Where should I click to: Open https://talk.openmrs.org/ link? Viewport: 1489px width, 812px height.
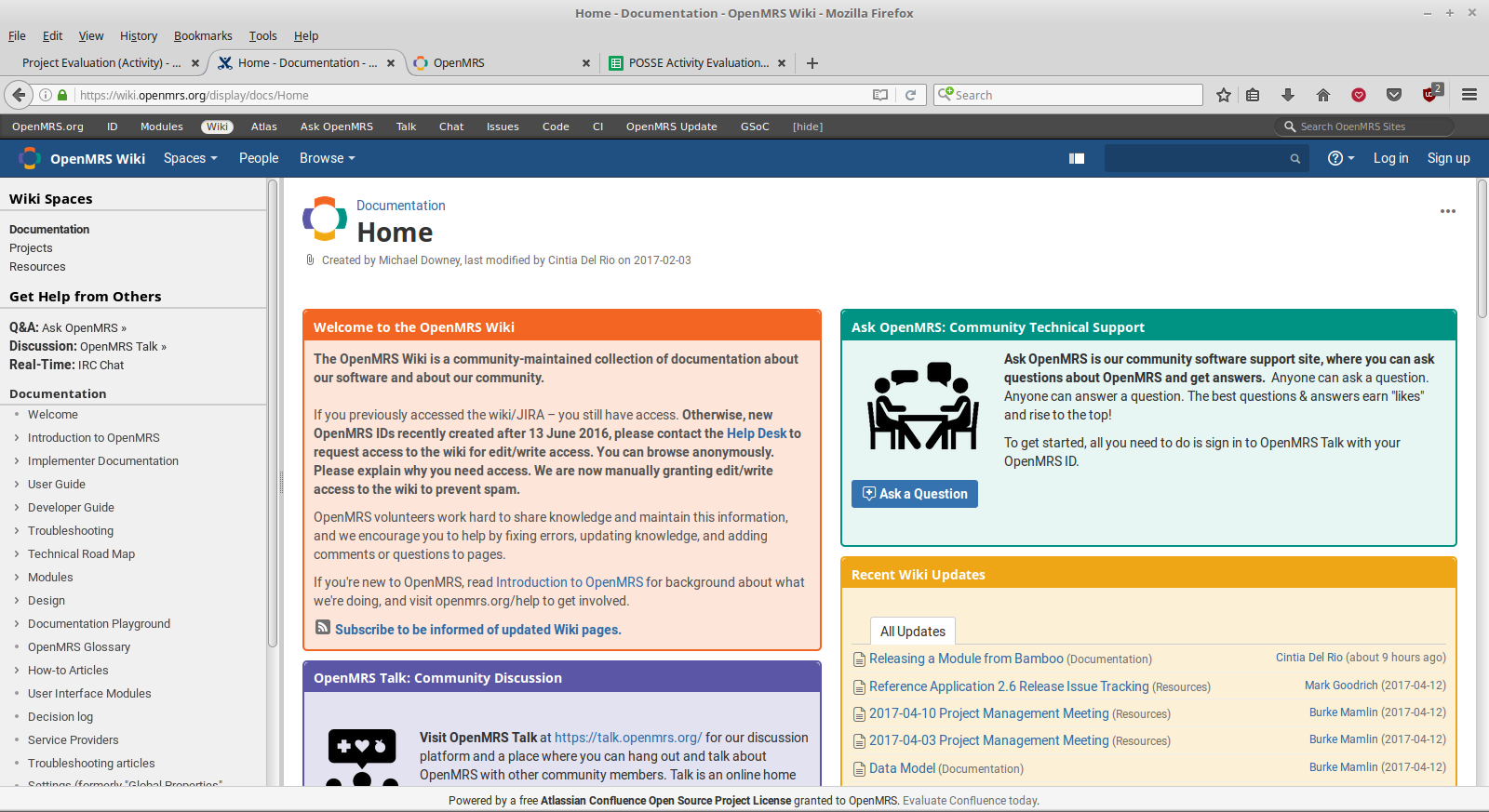(628, 738)
